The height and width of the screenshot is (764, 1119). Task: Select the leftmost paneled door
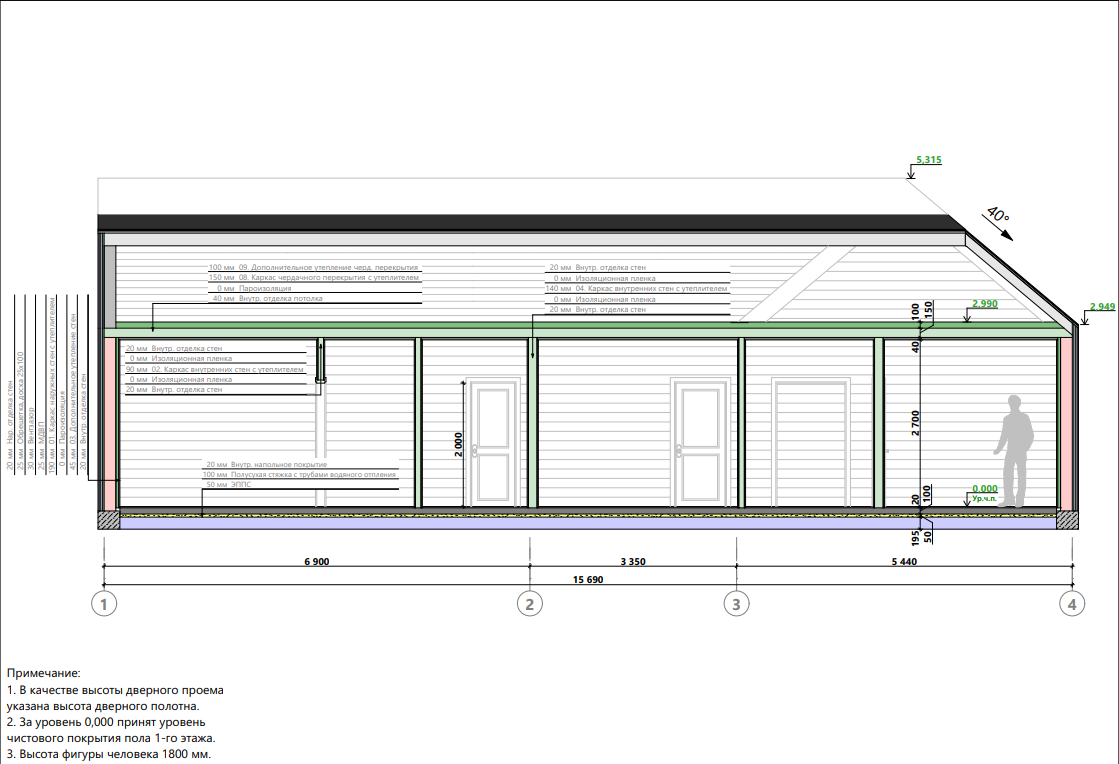click(x=494, y=442)
